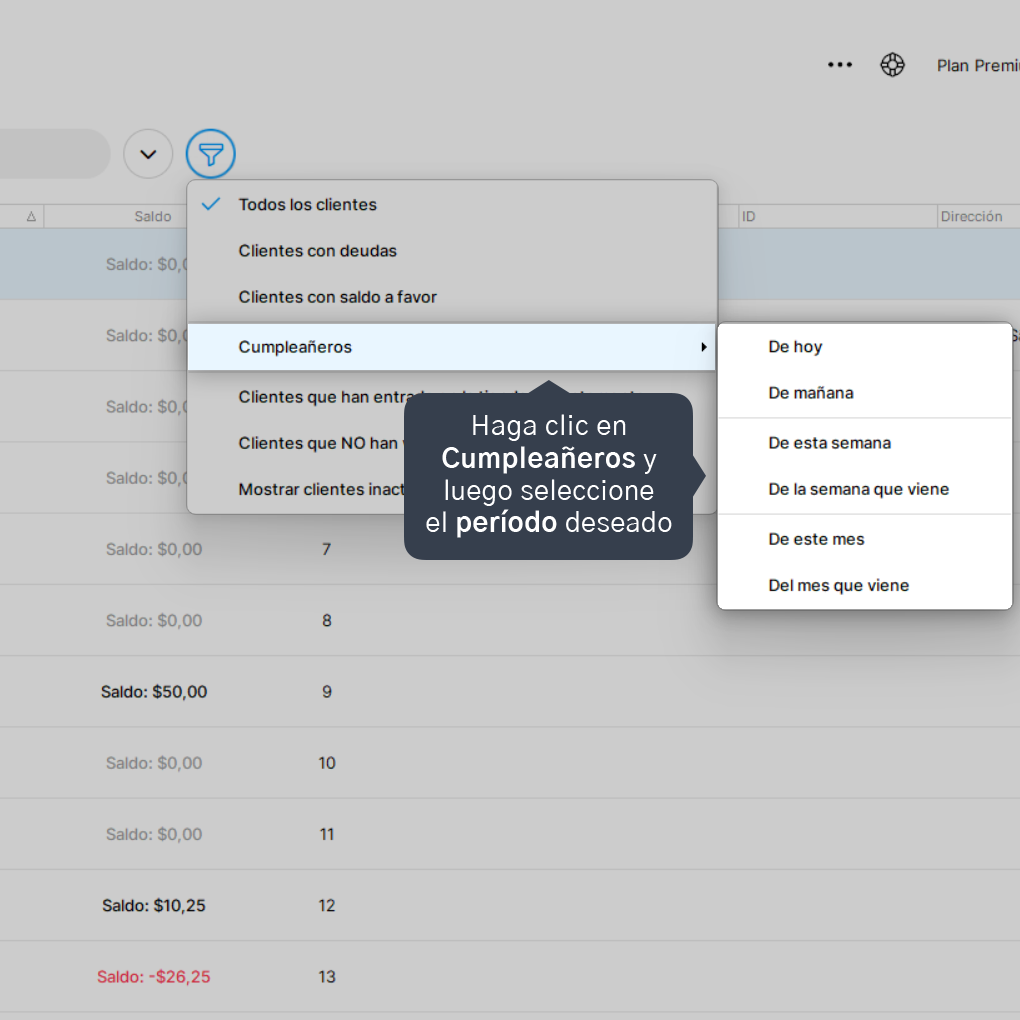The image size is (1020, 1020).
Task: Click row number 9 cell
Action: (327, 691)
